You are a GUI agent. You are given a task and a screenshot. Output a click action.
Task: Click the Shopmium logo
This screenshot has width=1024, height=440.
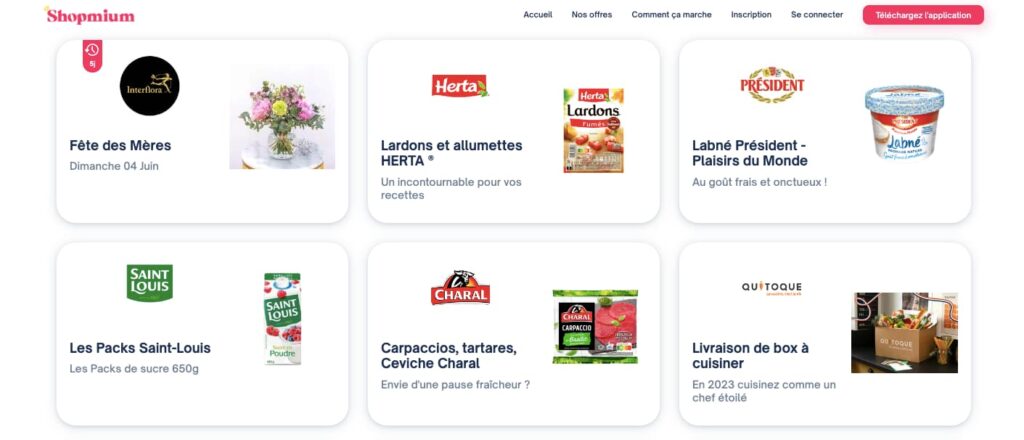click(89, 15)
